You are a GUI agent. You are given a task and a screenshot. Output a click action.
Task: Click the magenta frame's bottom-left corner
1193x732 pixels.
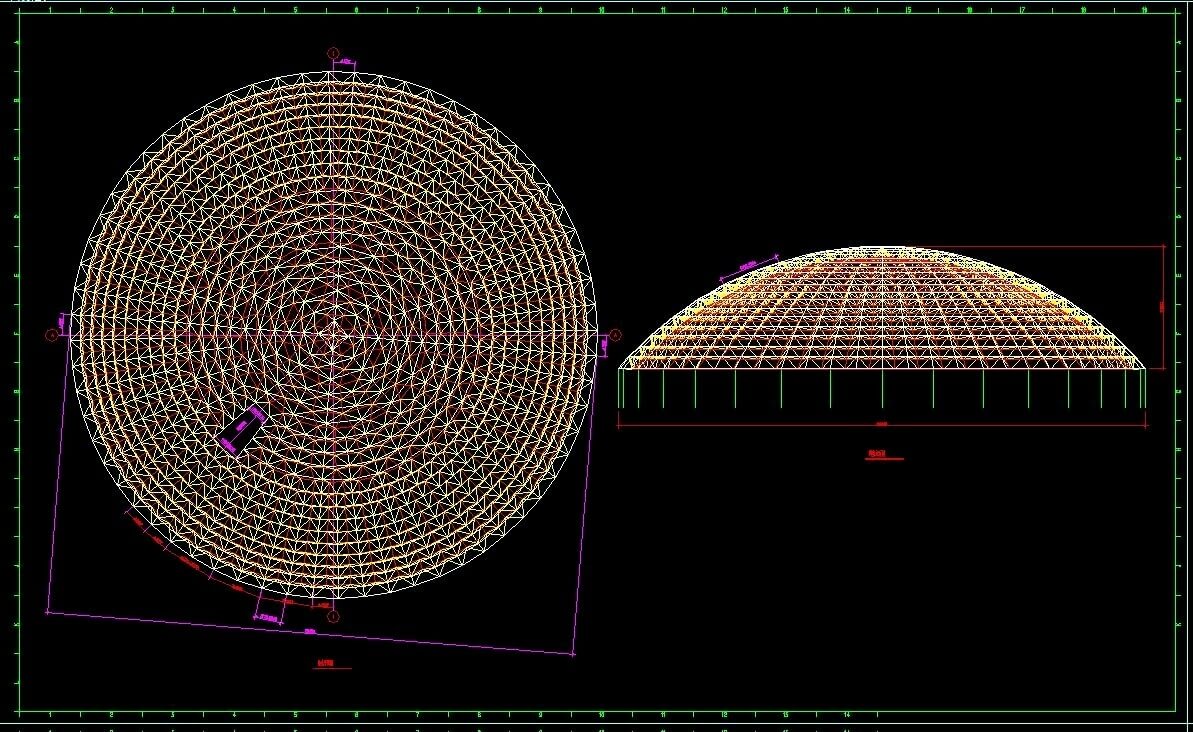tap(48, 612)
